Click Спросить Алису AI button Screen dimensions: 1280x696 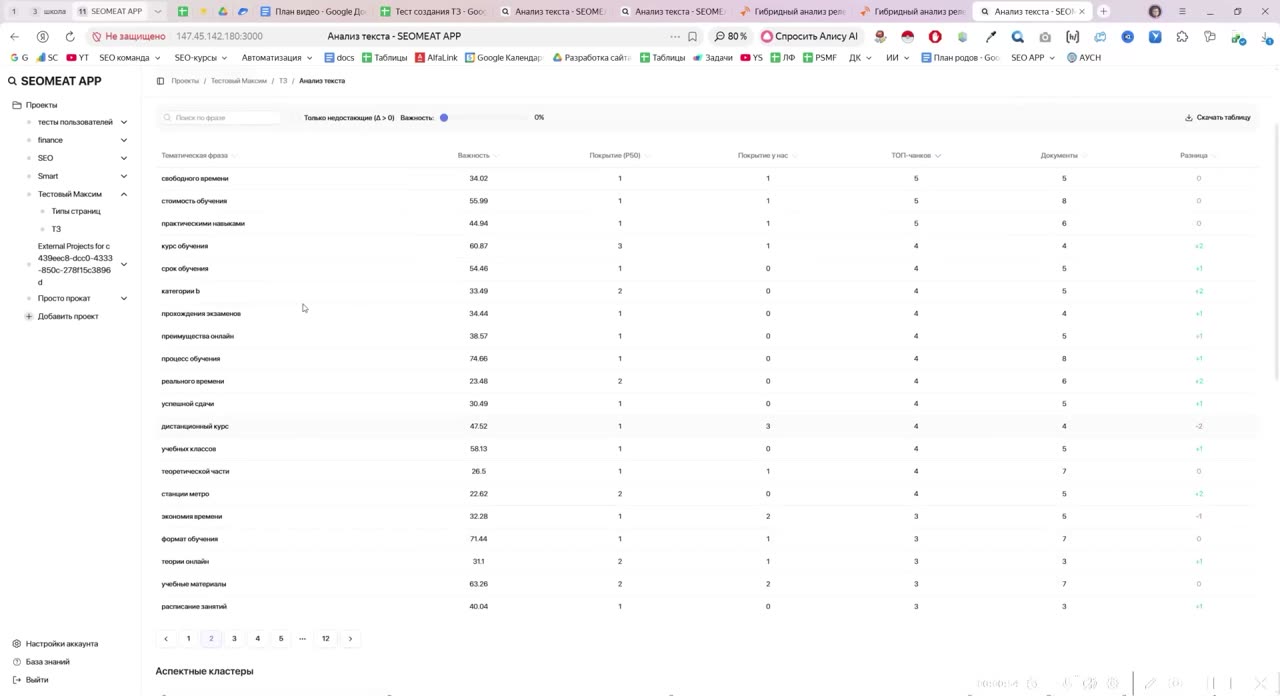coord(809,36)
